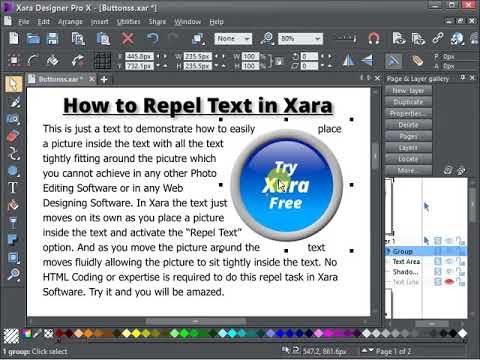This screenshot has height=360, width=480.
Task: Click the New layer button
Action: [408, 90]
